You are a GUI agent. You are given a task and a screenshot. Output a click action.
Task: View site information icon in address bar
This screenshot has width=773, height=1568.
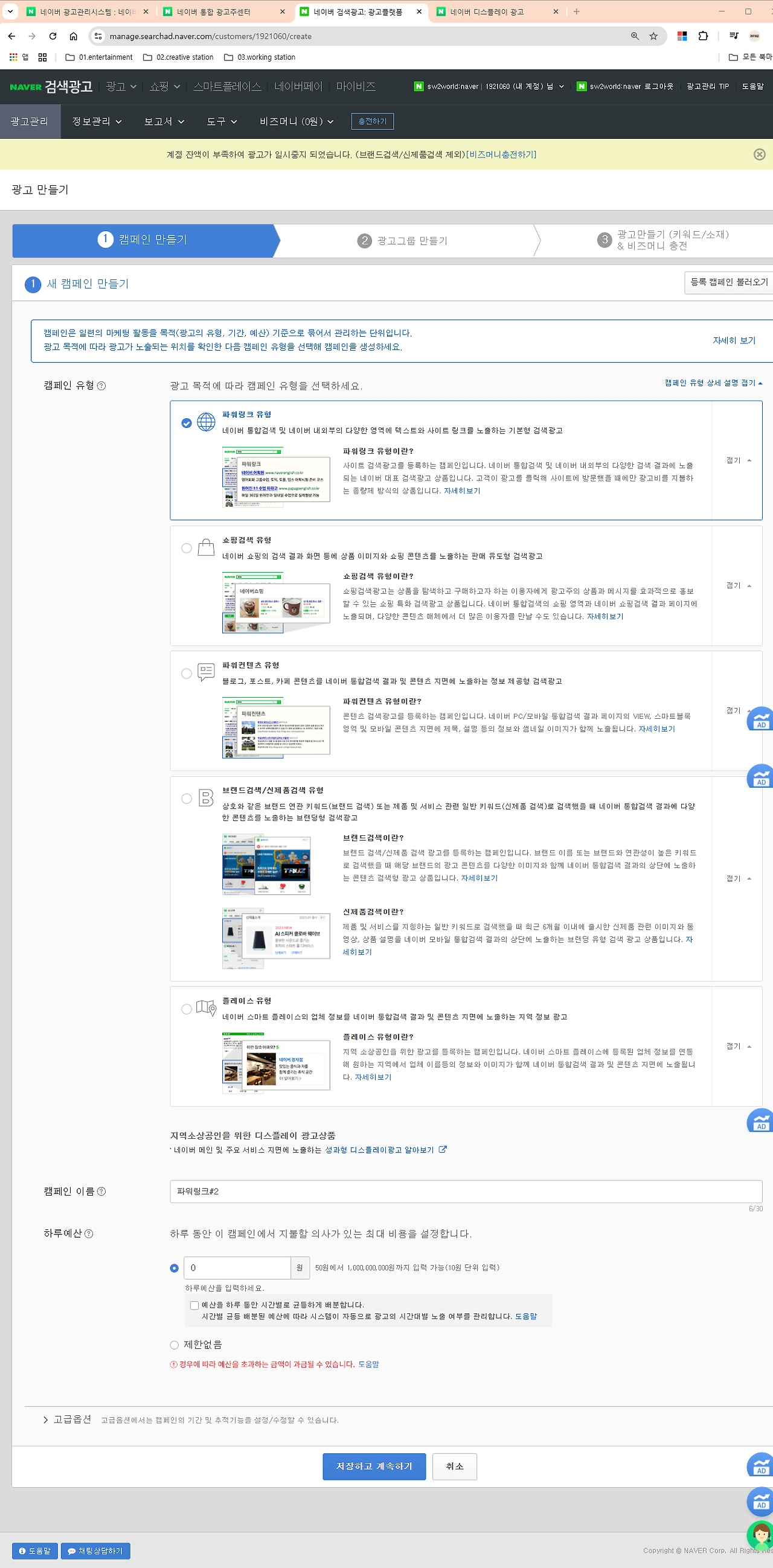click(98, 37)
